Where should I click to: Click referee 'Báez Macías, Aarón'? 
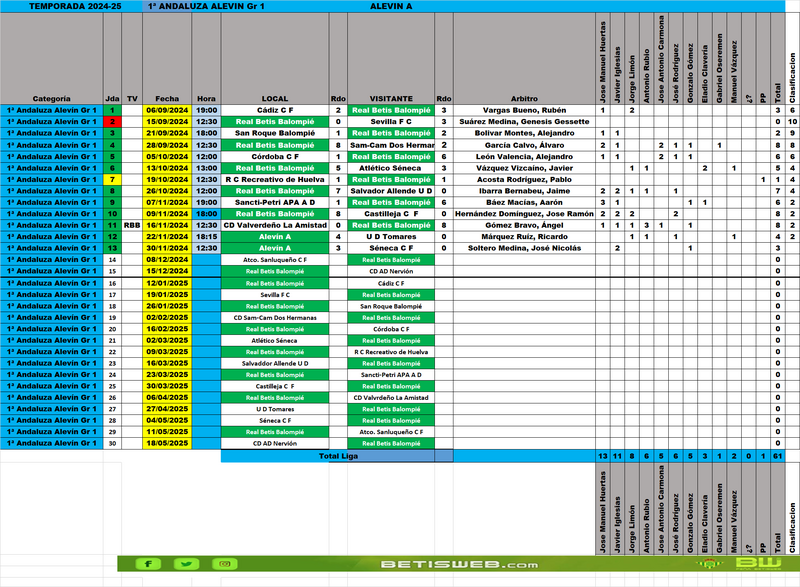(x=524, y=202)
